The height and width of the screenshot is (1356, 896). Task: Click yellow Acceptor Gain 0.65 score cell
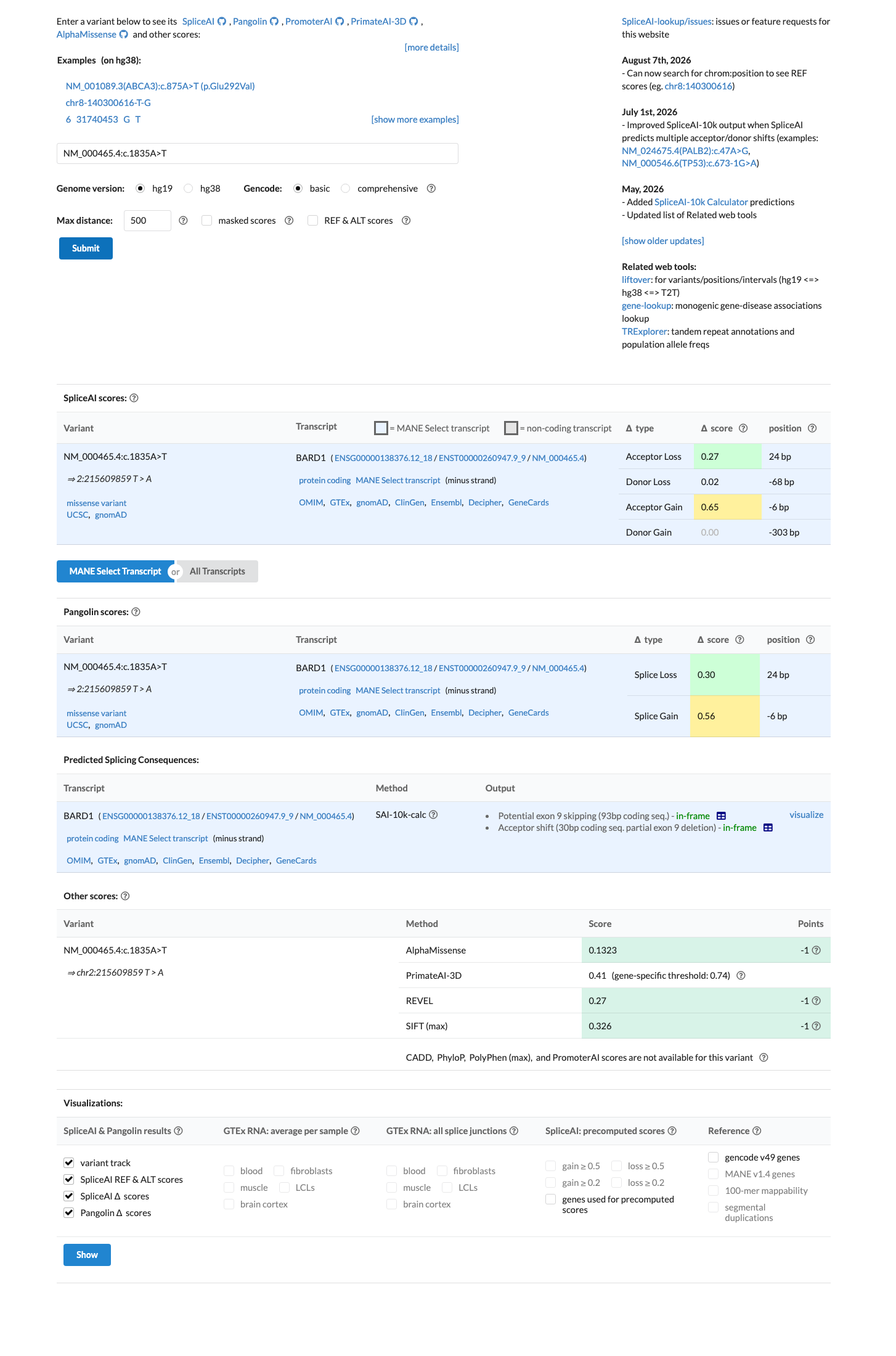(x=728, y=507)
